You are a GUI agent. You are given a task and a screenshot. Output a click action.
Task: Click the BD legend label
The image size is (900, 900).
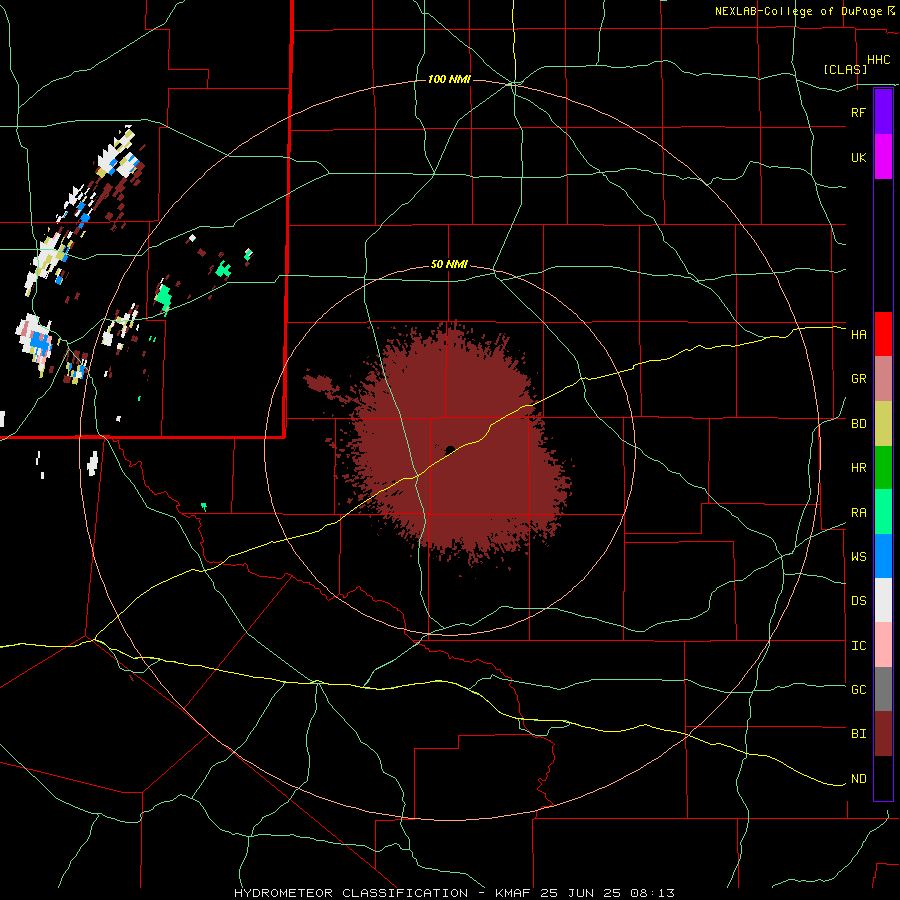tap(858, 424)
